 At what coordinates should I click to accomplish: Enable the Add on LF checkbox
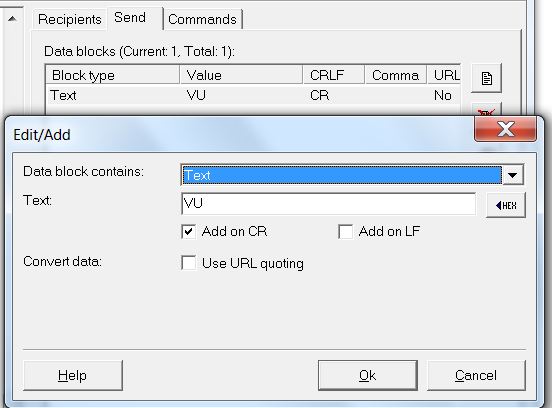pyautogui.click(x=345, y=232)
